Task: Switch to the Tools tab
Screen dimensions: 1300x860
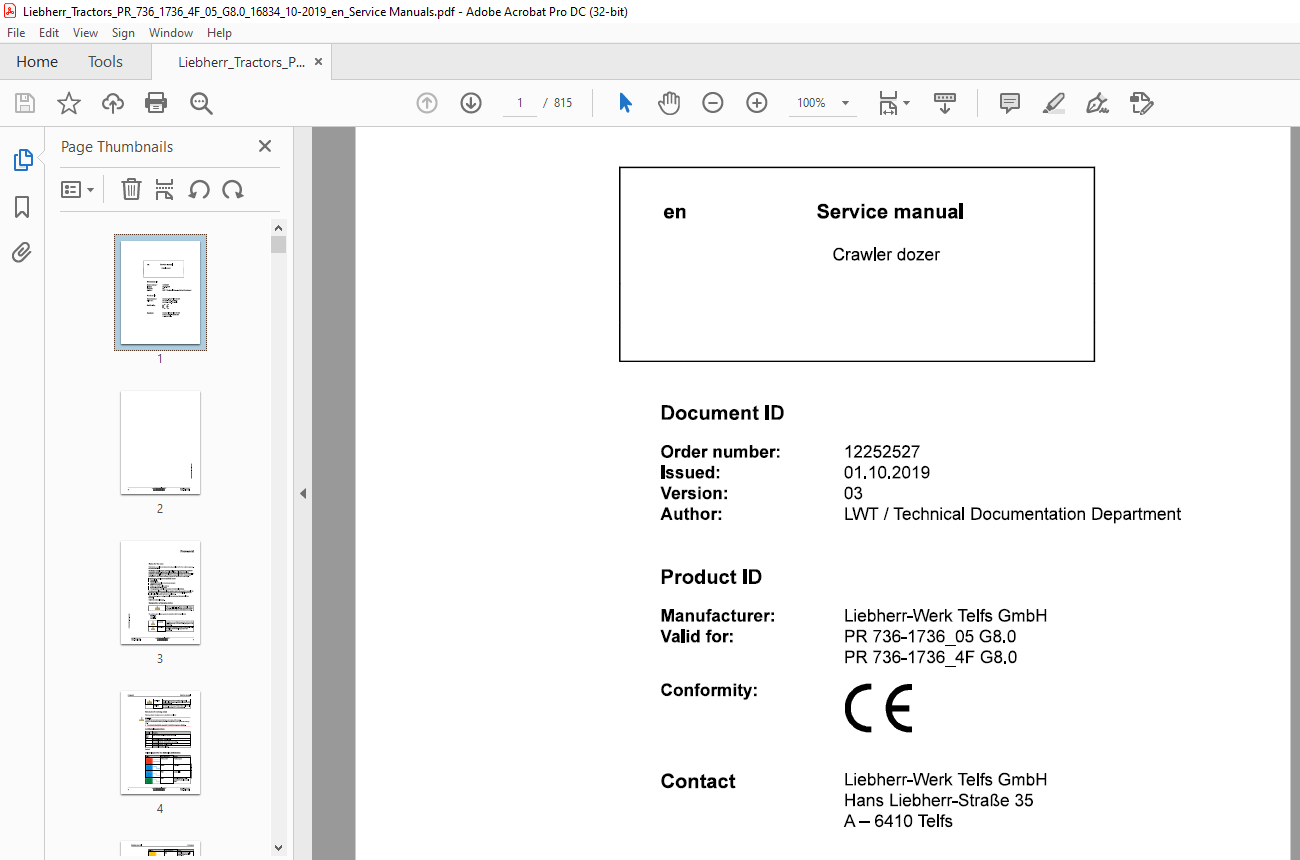Action: click(105, 62)
